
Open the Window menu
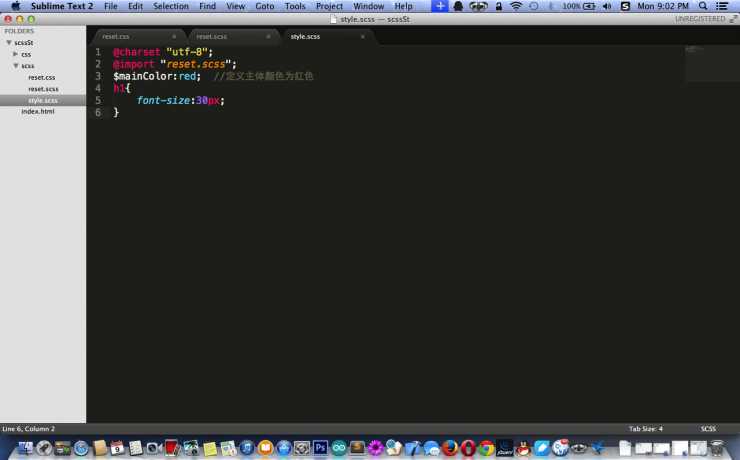click(369, 6)
